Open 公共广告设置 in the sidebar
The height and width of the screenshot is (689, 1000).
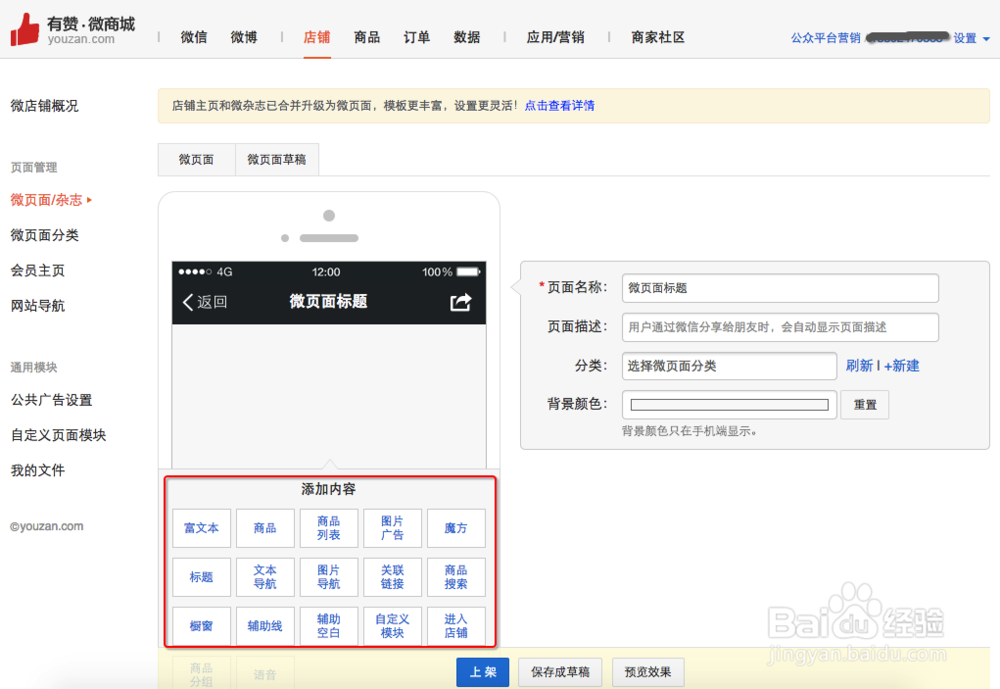point(52,400)
